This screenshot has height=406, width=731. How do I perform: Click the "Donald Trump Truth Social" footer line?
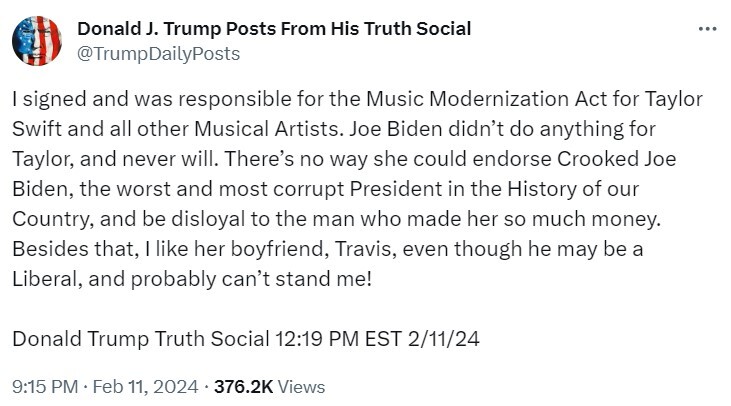pyautogui.click(x=139, y=339)
